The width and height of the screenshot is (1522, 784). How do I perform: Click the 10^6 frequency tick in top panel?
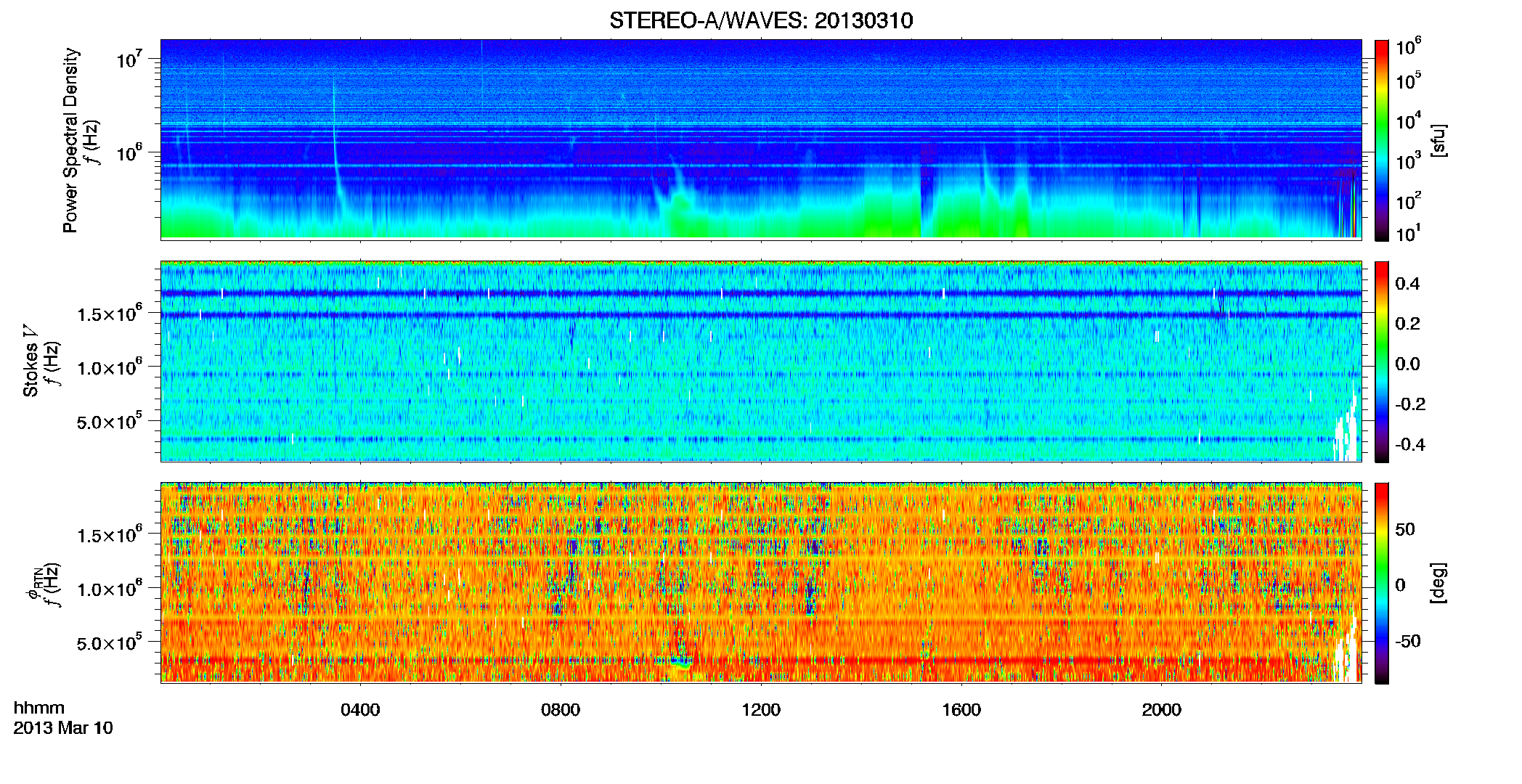129,152
